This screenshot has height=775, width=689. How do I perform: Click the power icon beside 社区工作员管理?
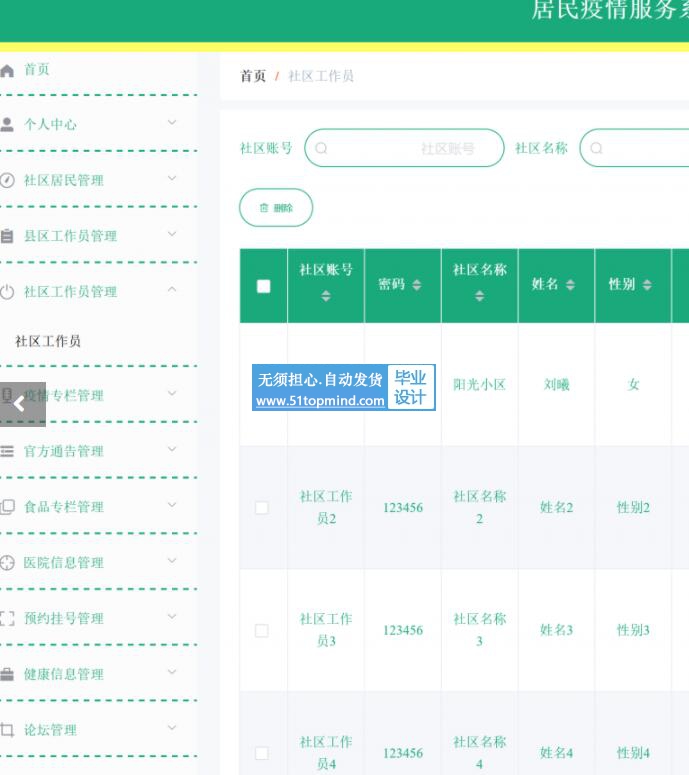[8, 292]
